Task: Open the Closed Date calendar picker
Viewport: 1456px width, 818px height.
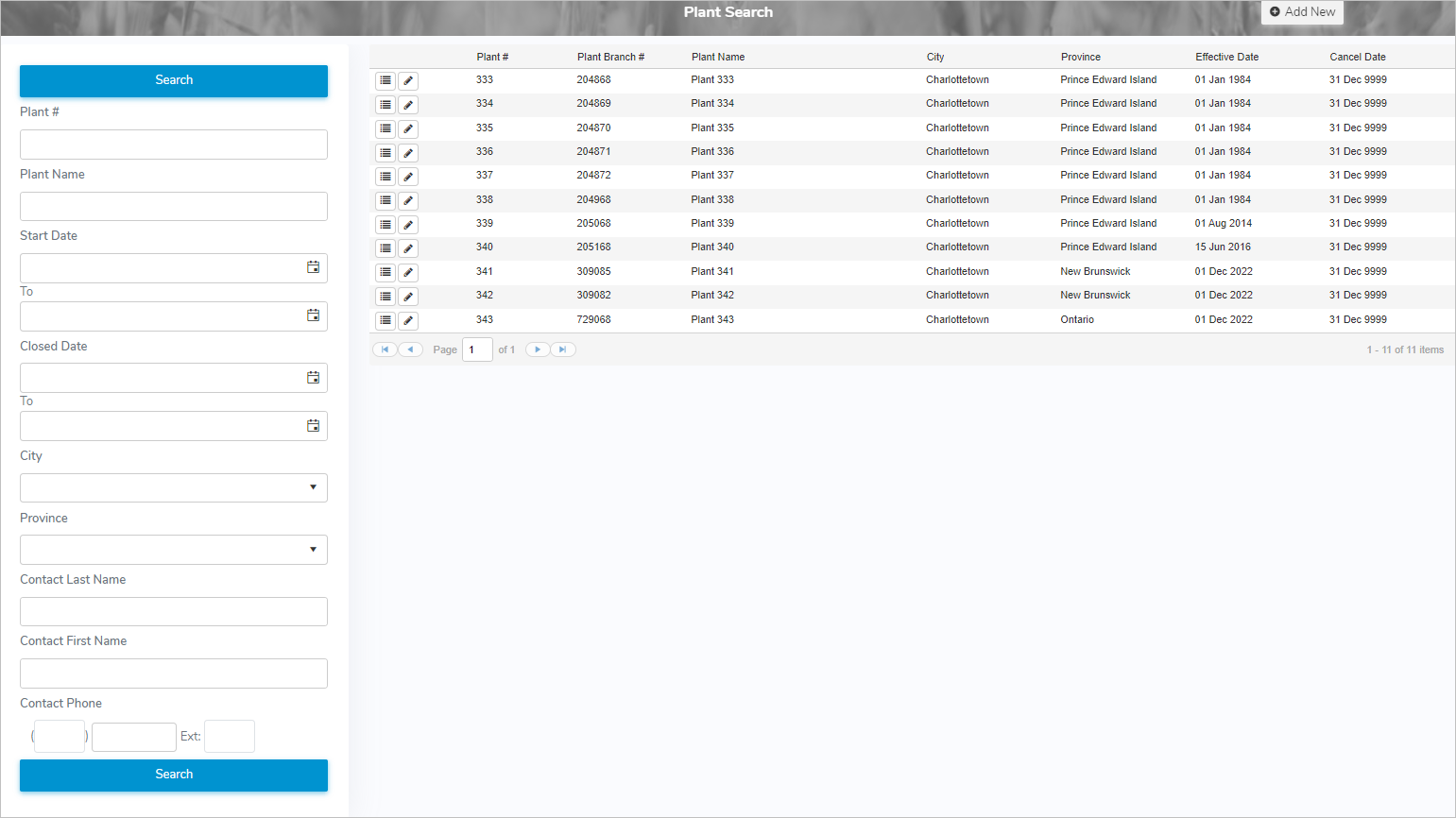Action: point(313,378)
